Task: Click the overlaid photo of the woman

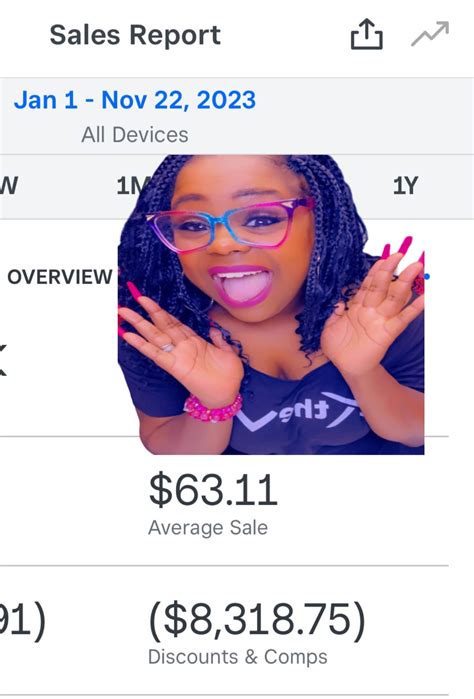Action: (271, 305)
